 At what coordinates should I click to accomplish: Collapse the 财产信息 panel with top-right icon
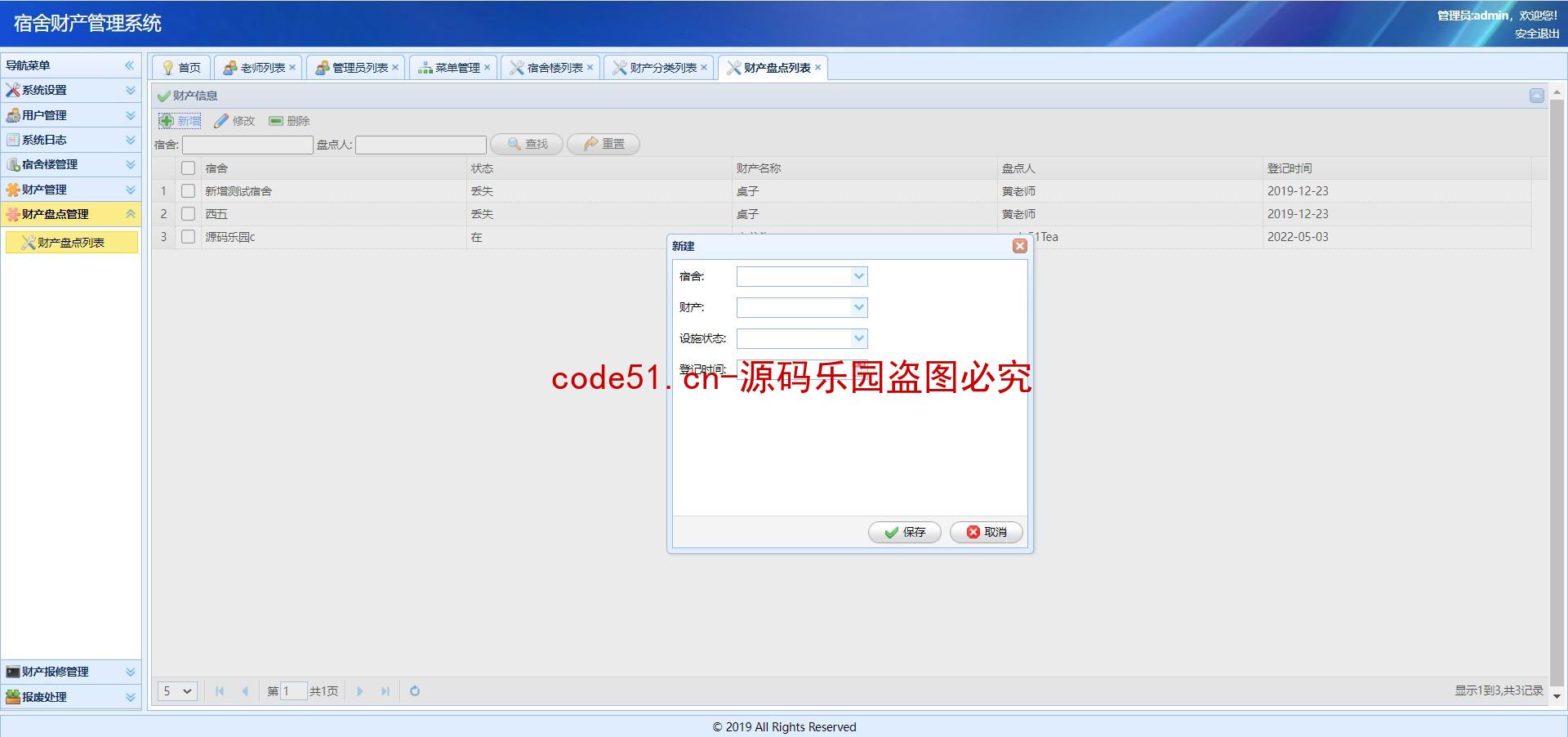[1536, 96]
